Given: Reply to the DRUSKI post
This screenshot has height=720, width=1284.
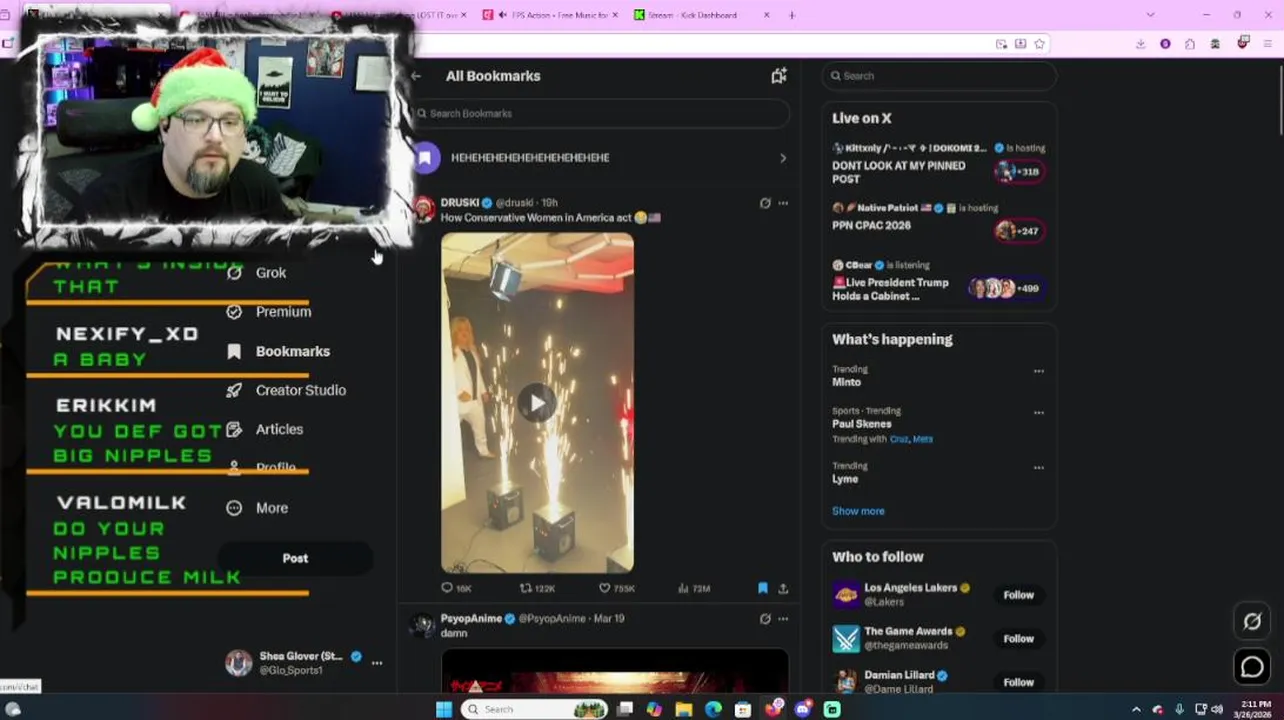Looking at the screenshot, I should (457, 588).
